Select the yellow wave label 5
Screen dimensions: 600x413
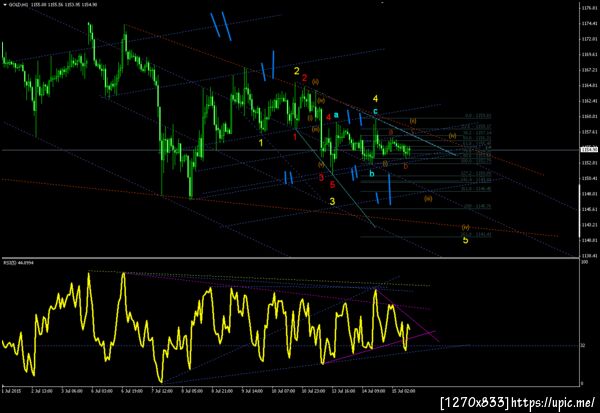[465, 240]
